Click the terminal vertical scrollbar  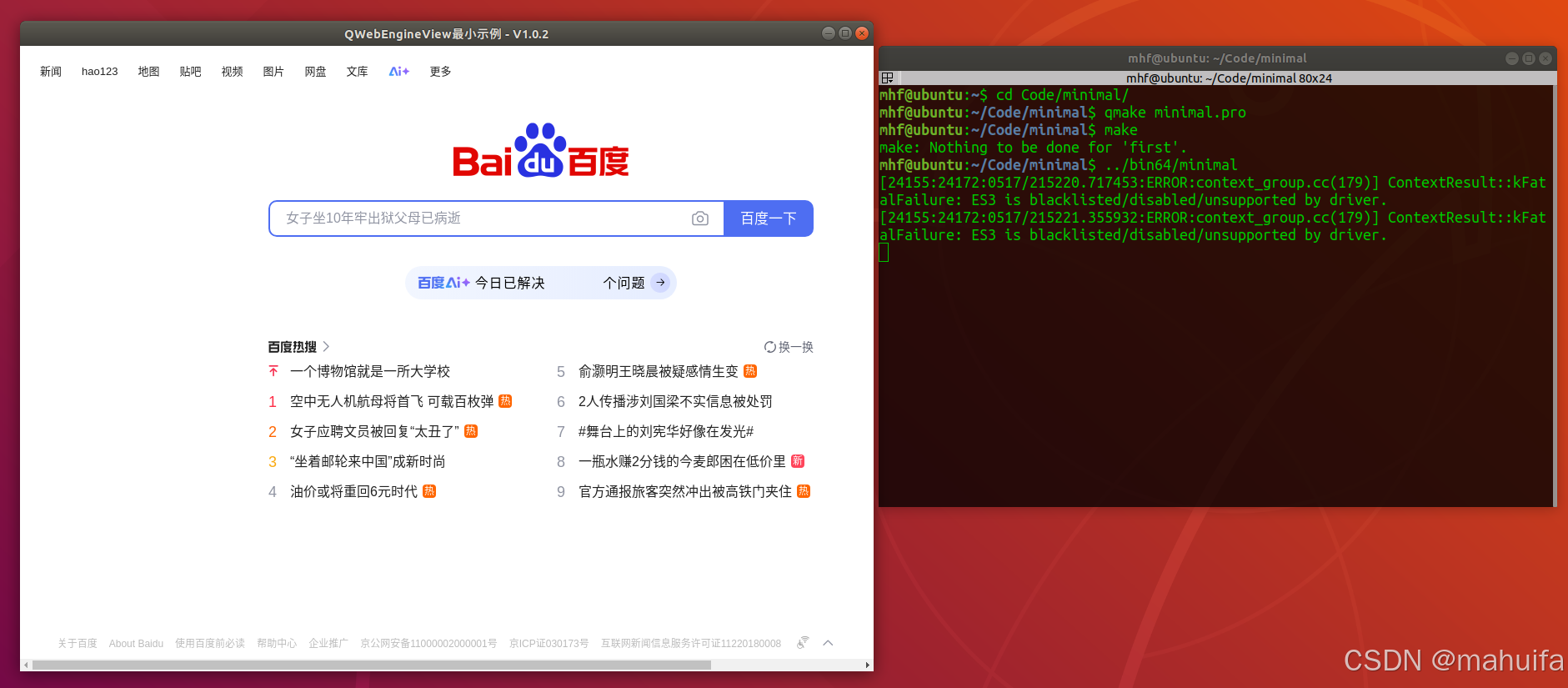tap(1555, 295)
